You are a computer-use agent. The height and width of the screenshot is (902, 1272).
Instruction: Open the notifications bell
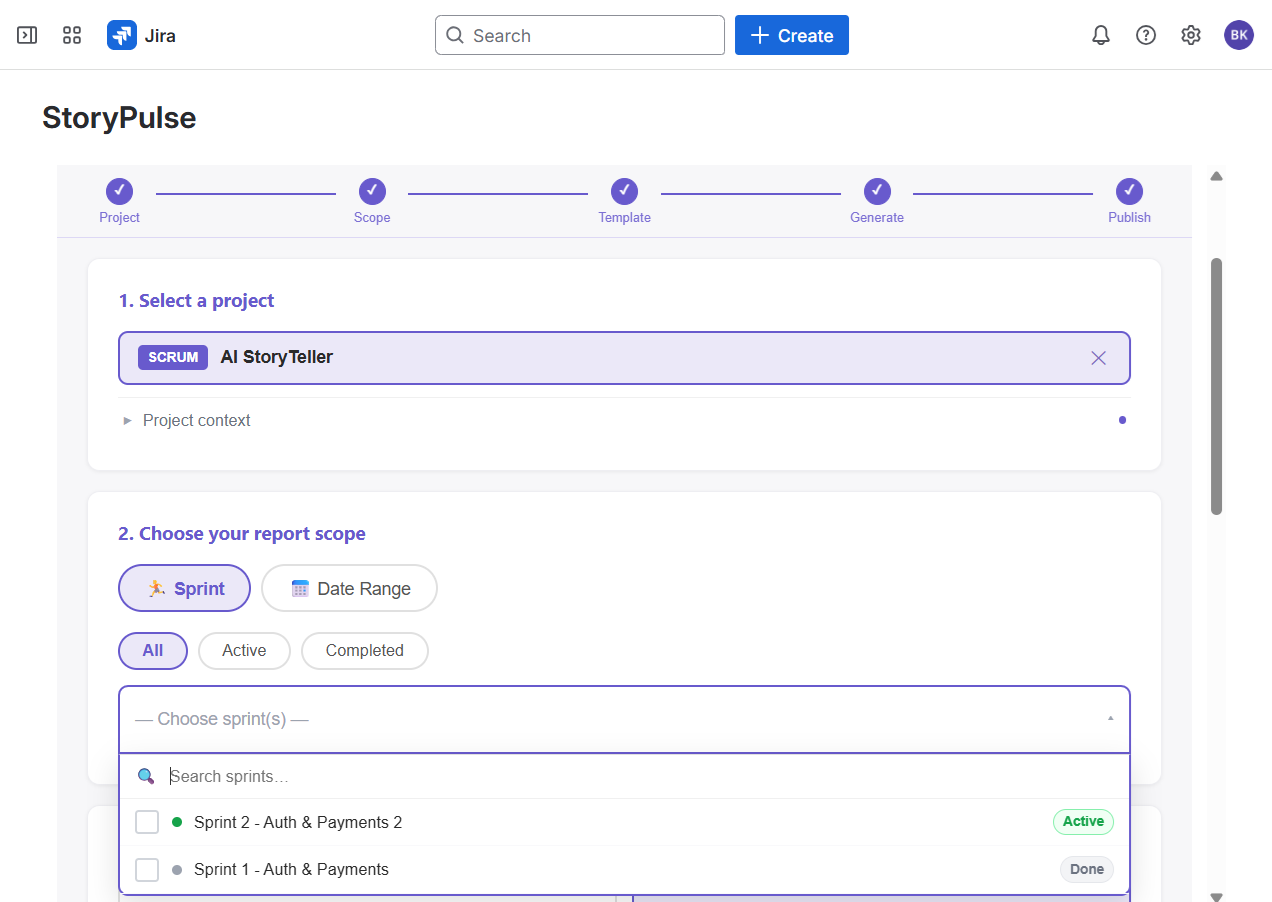coord(1101,35)
